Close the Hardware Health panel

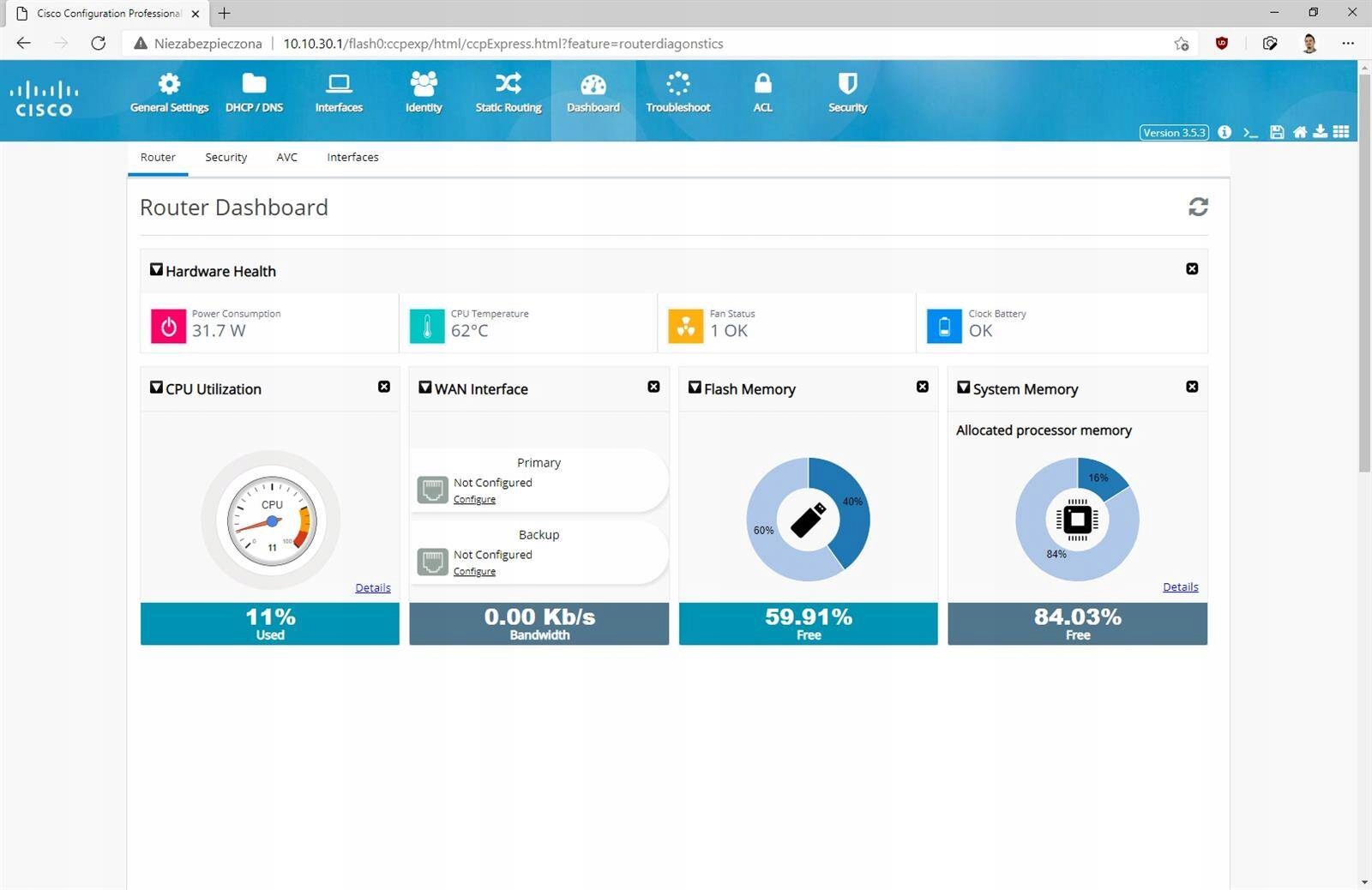coord(1192,269)
